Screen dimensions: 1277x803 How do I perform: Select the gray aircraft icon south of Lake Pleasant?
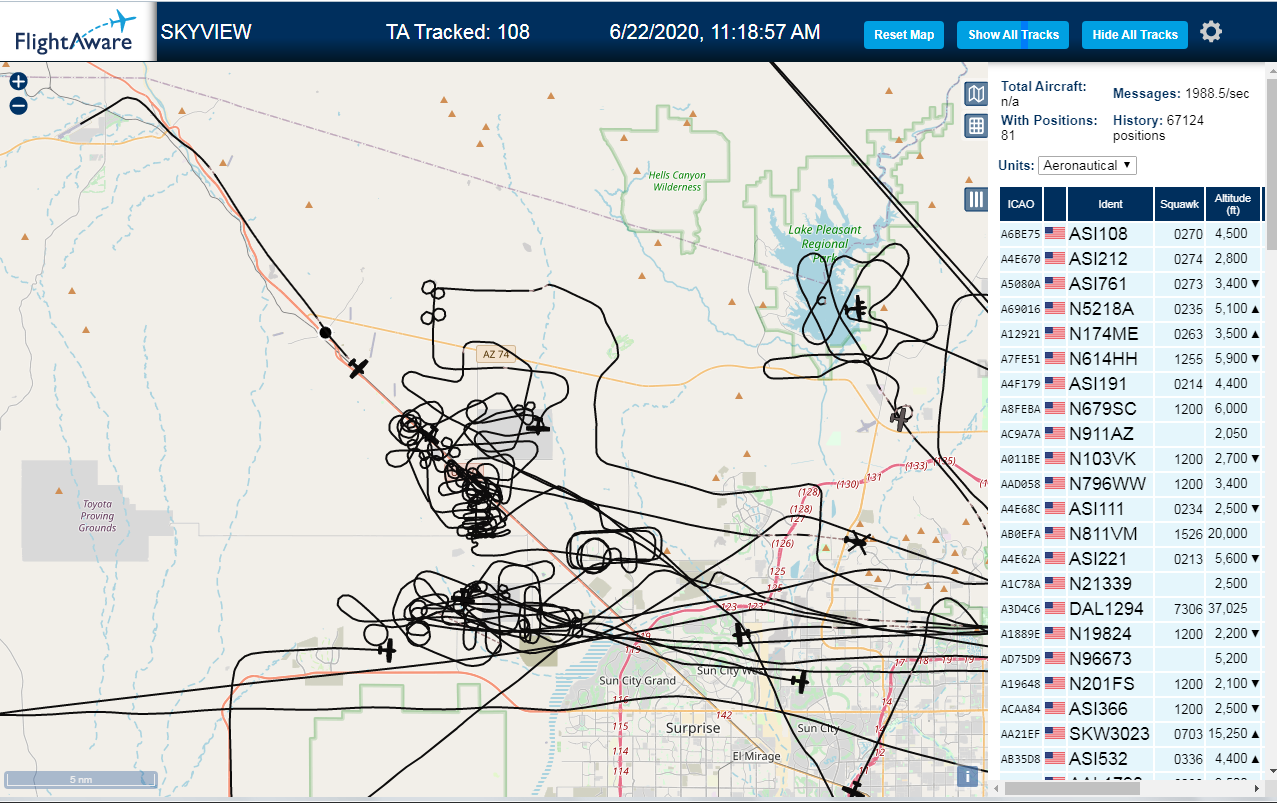tap(901, 417)
